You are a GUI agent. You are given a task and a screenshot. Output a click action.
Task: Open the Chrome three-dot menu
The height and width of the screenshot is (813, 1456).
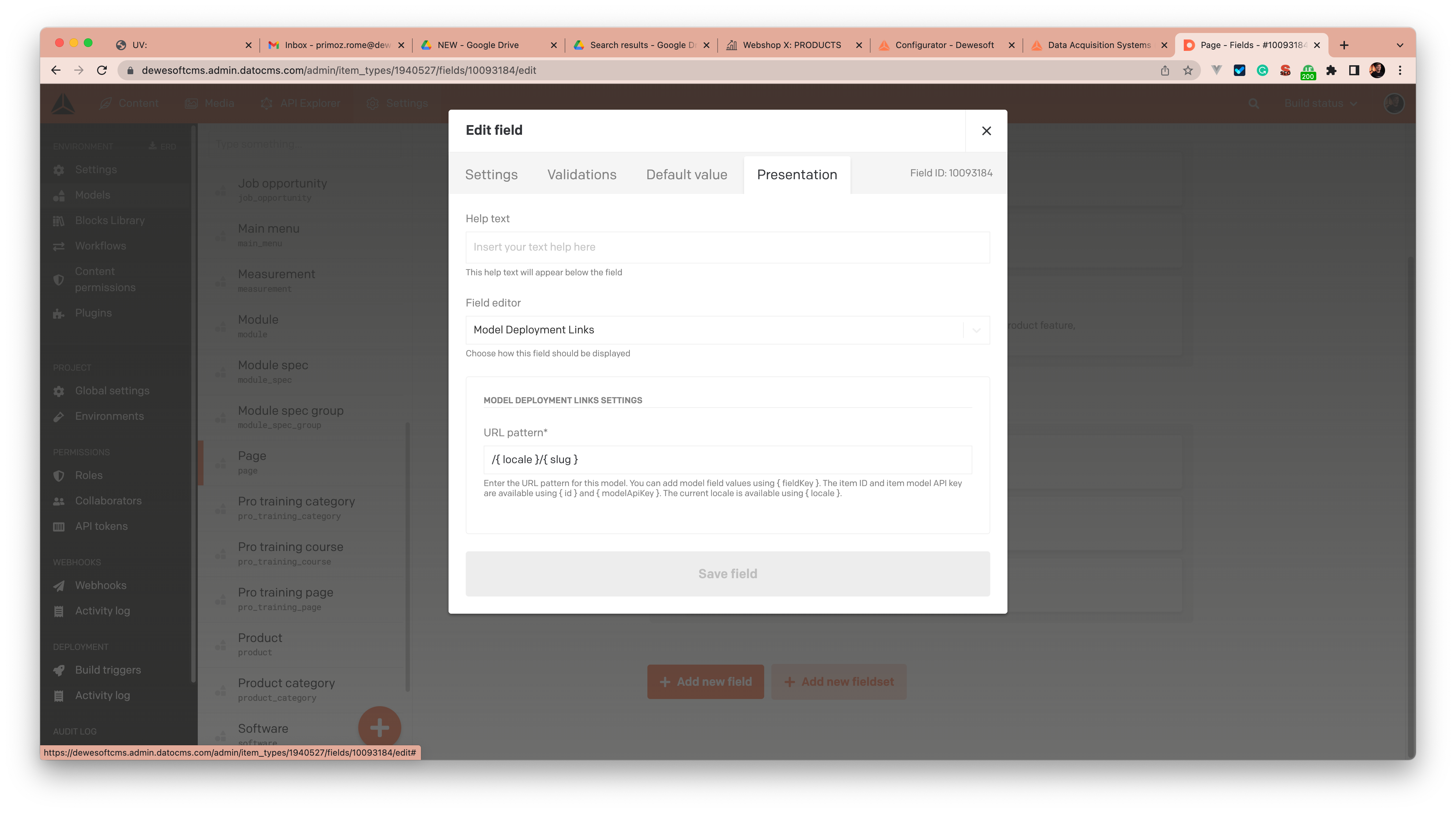[x=1400, y=70]
